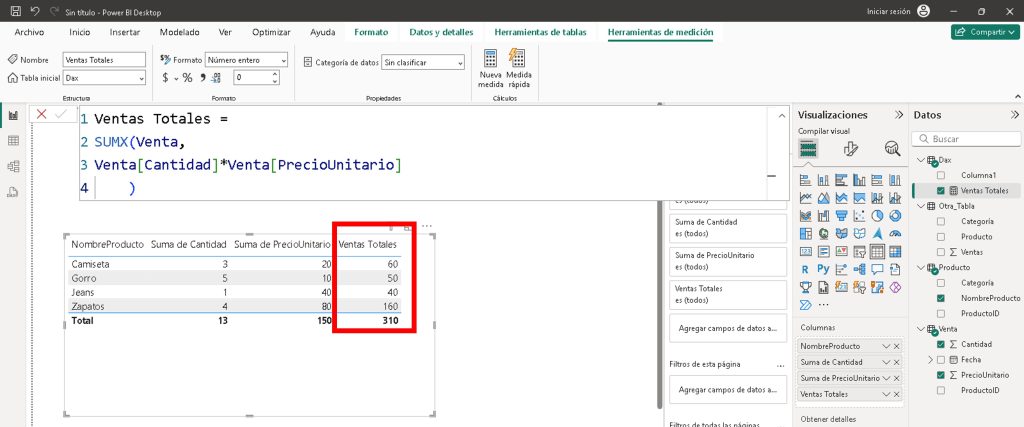The height and width of the screenshot is (427, 1024).
Task: Click the Compartir button
Action: tap(985, 32)
